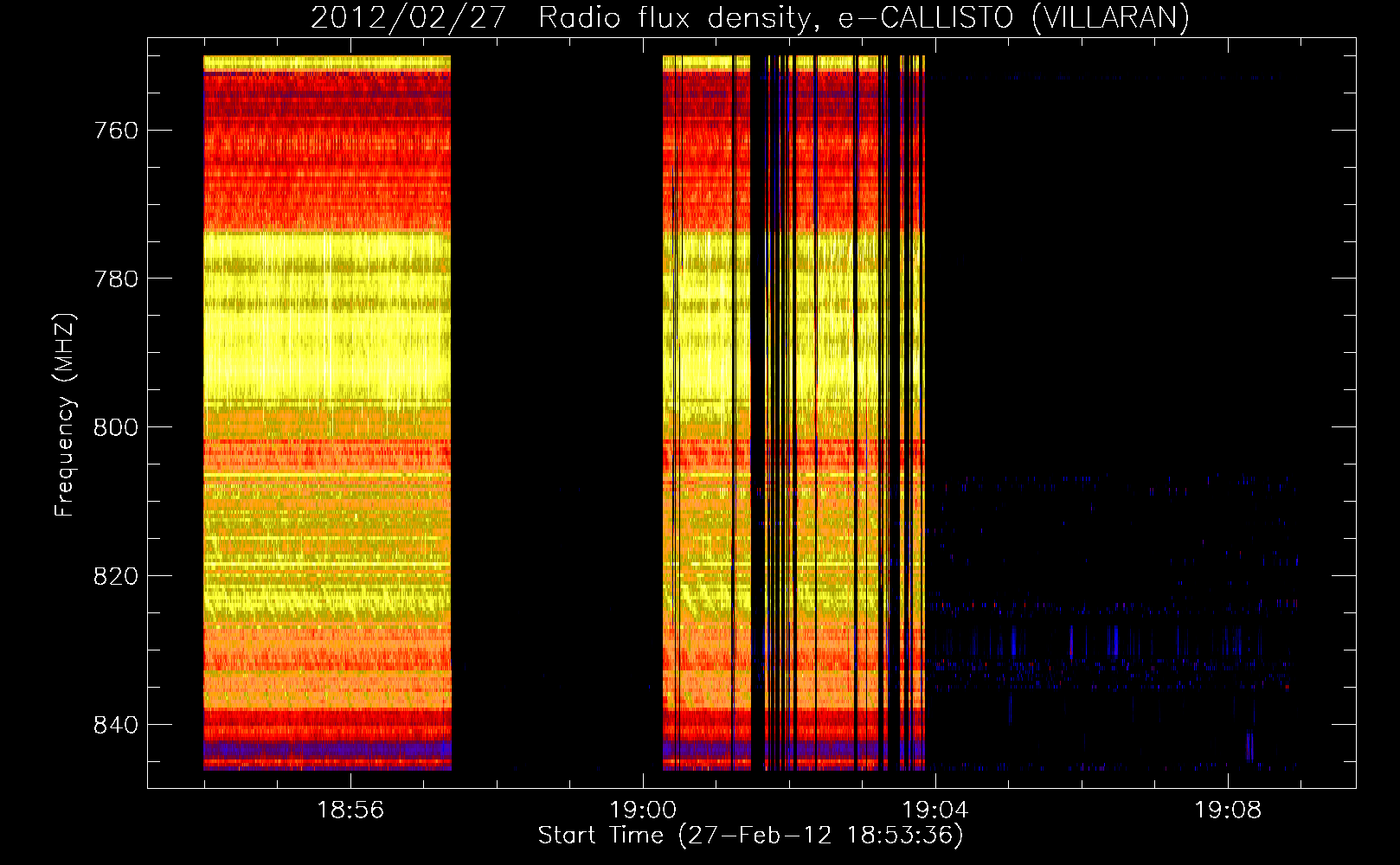Click the 840 frequency tick label
This screenshot has height=865, width=1400.
116,725
